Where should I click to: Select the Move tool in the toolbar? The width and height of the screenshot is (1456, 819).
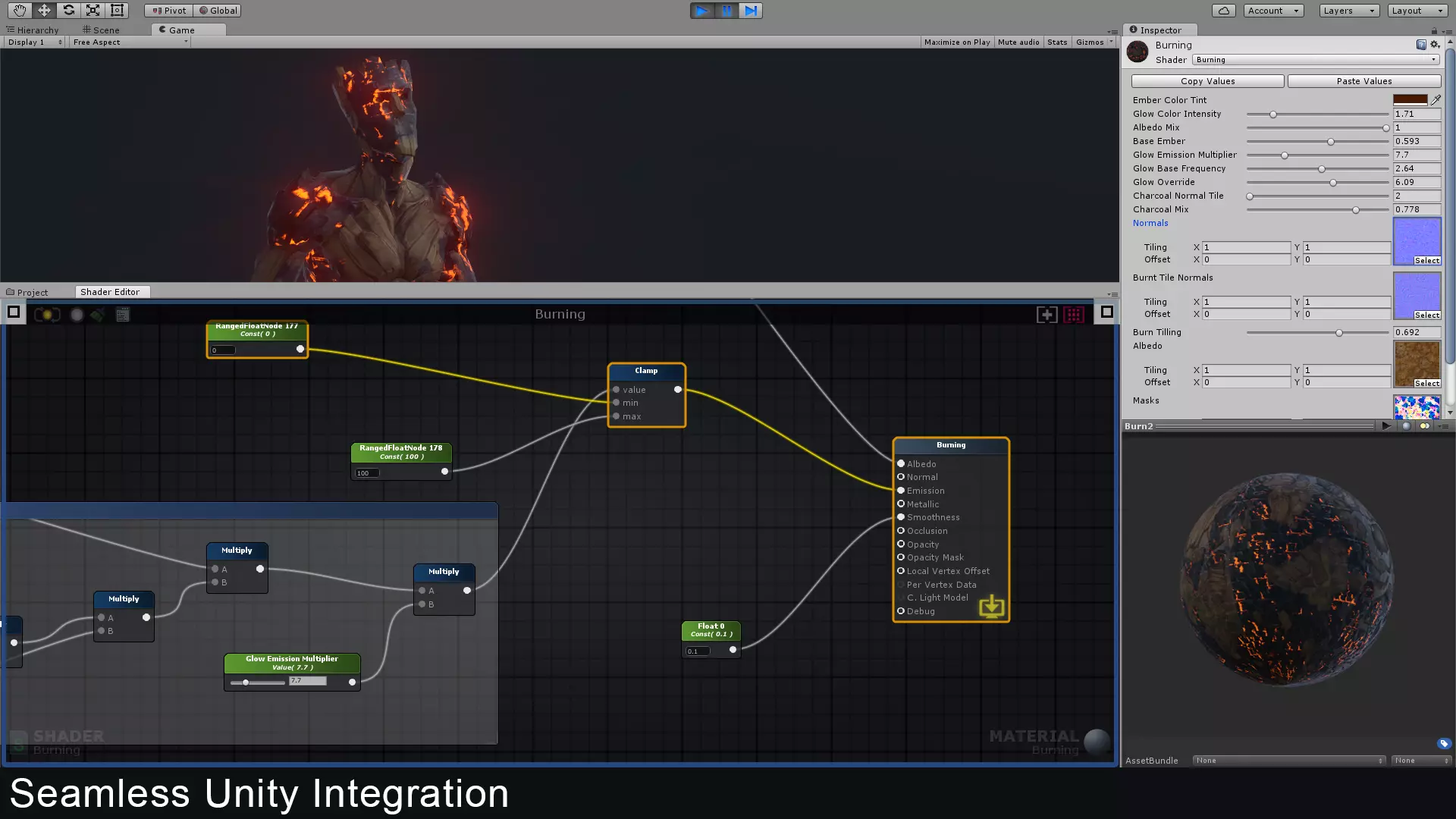tap(44, 10)
